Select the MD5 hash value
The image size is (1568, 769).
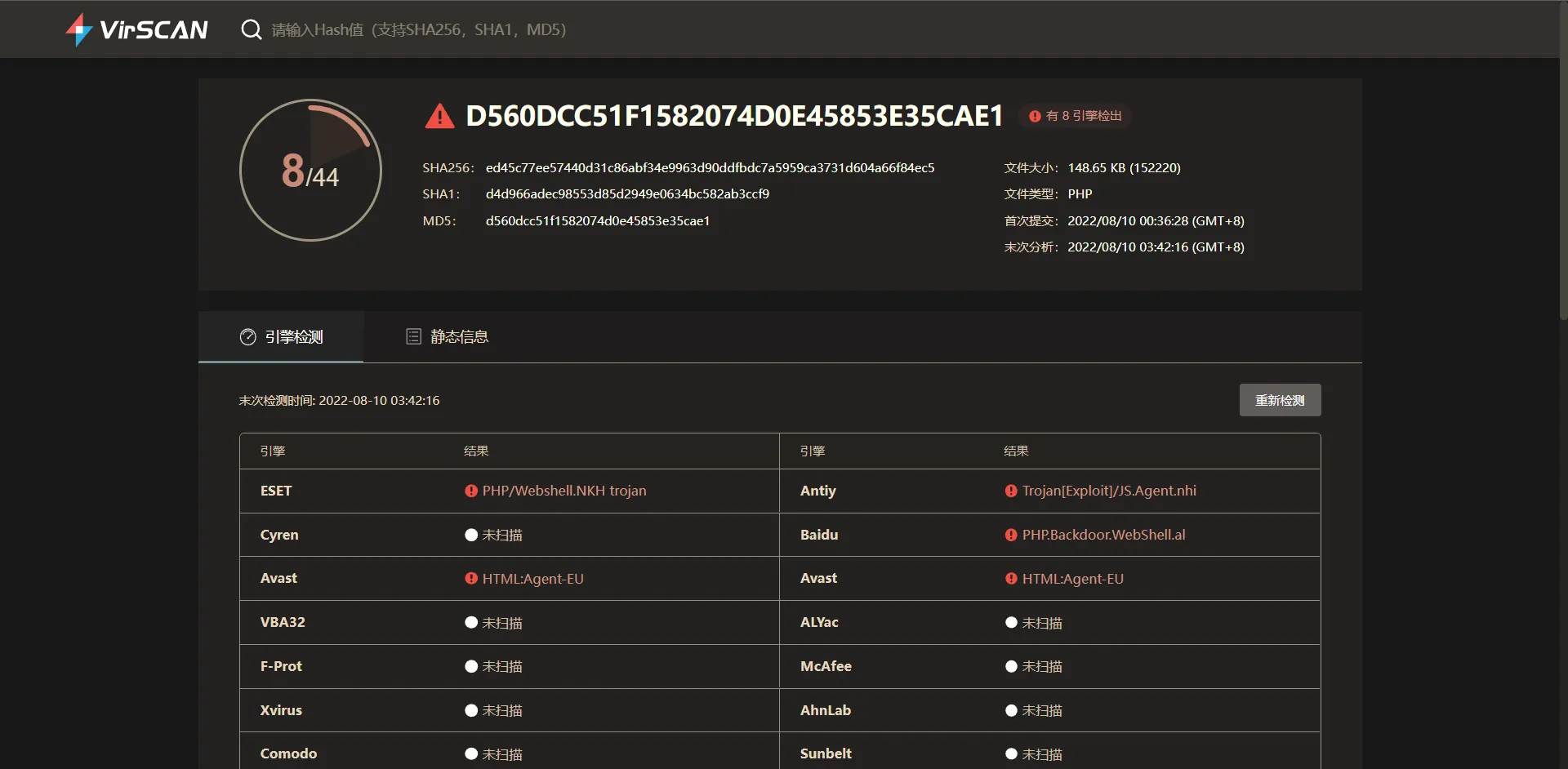pyautogui.click(x=598, y=220)
